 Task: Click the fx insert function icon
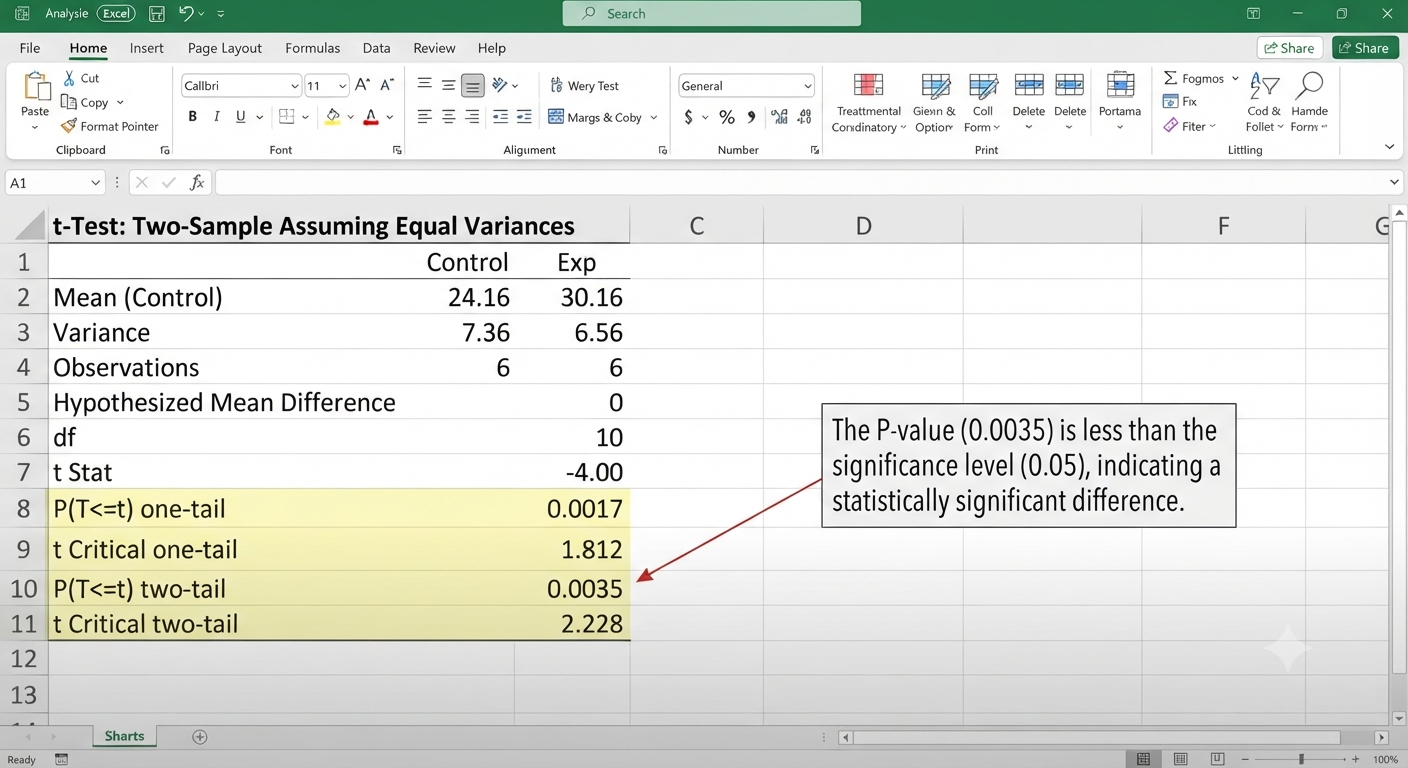tap(198, 183)
